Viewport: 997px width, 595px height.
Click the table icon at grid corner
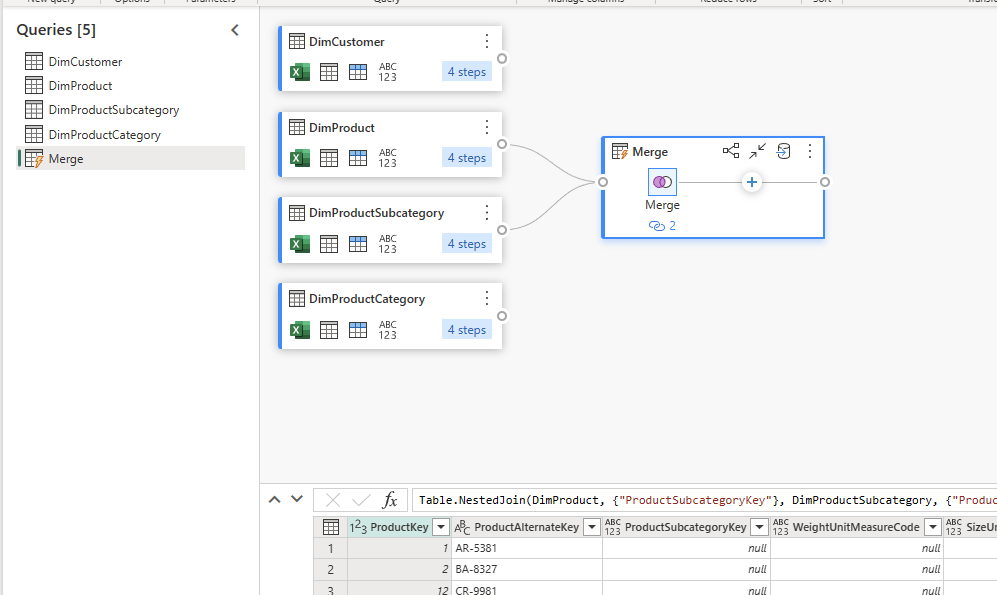[x=331, y=527]
